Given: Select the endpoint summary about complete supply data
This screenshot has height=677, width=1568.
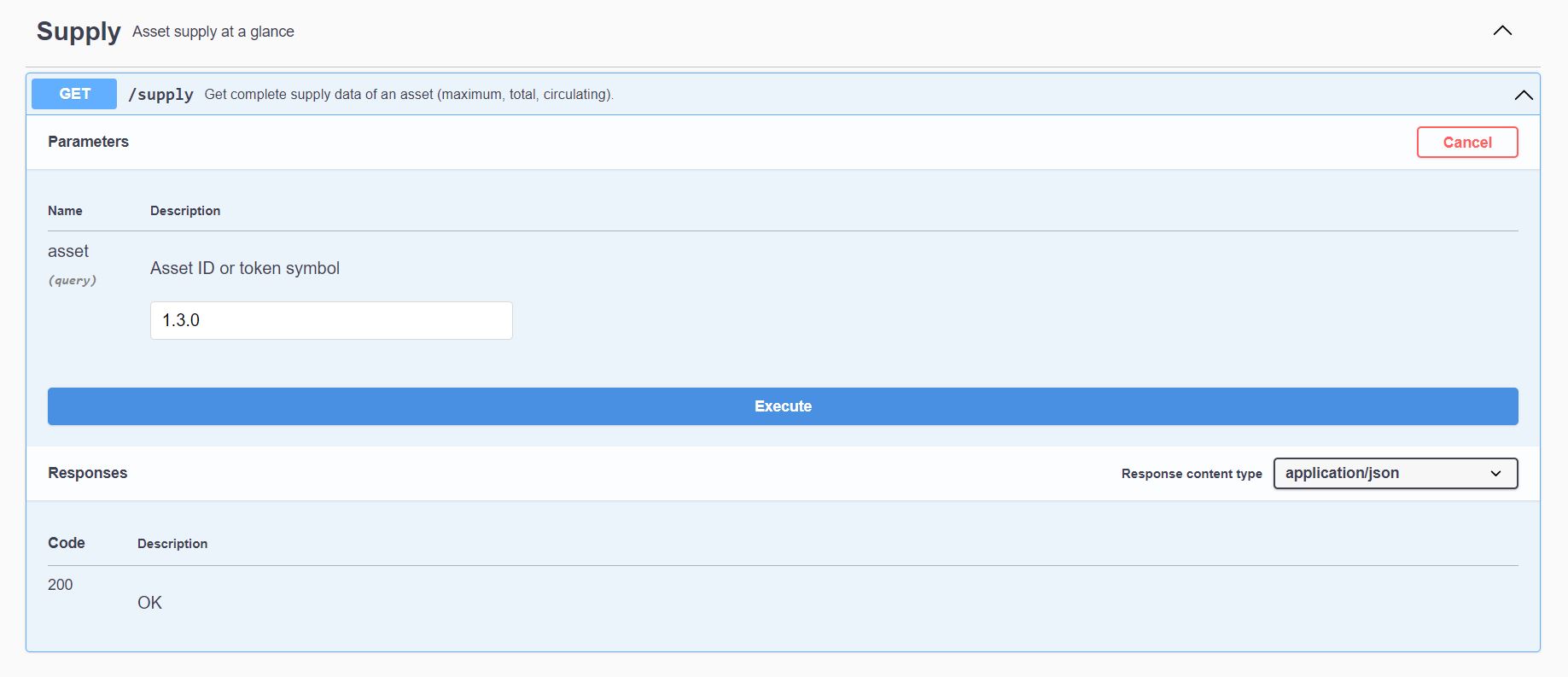Looking at the screenshot, I should tap(409, 95).
